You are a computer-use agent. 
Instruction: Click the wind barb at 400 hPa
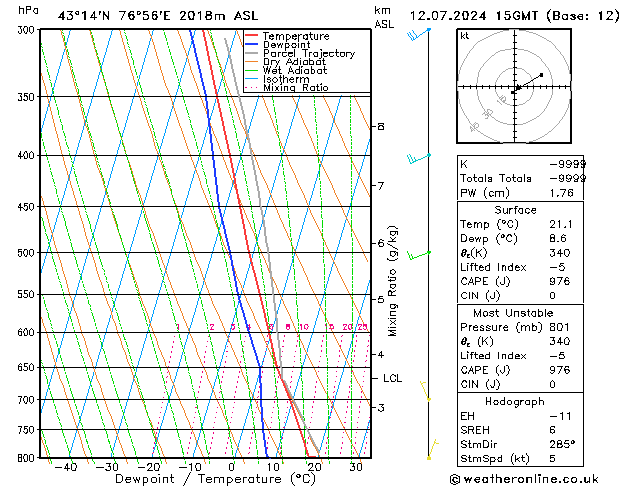(x=418, y=158)
